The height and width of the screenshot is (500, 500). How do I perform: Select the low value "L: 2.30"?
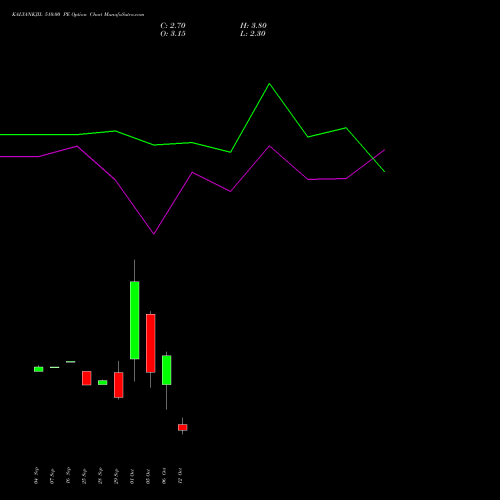click(253, 34)
